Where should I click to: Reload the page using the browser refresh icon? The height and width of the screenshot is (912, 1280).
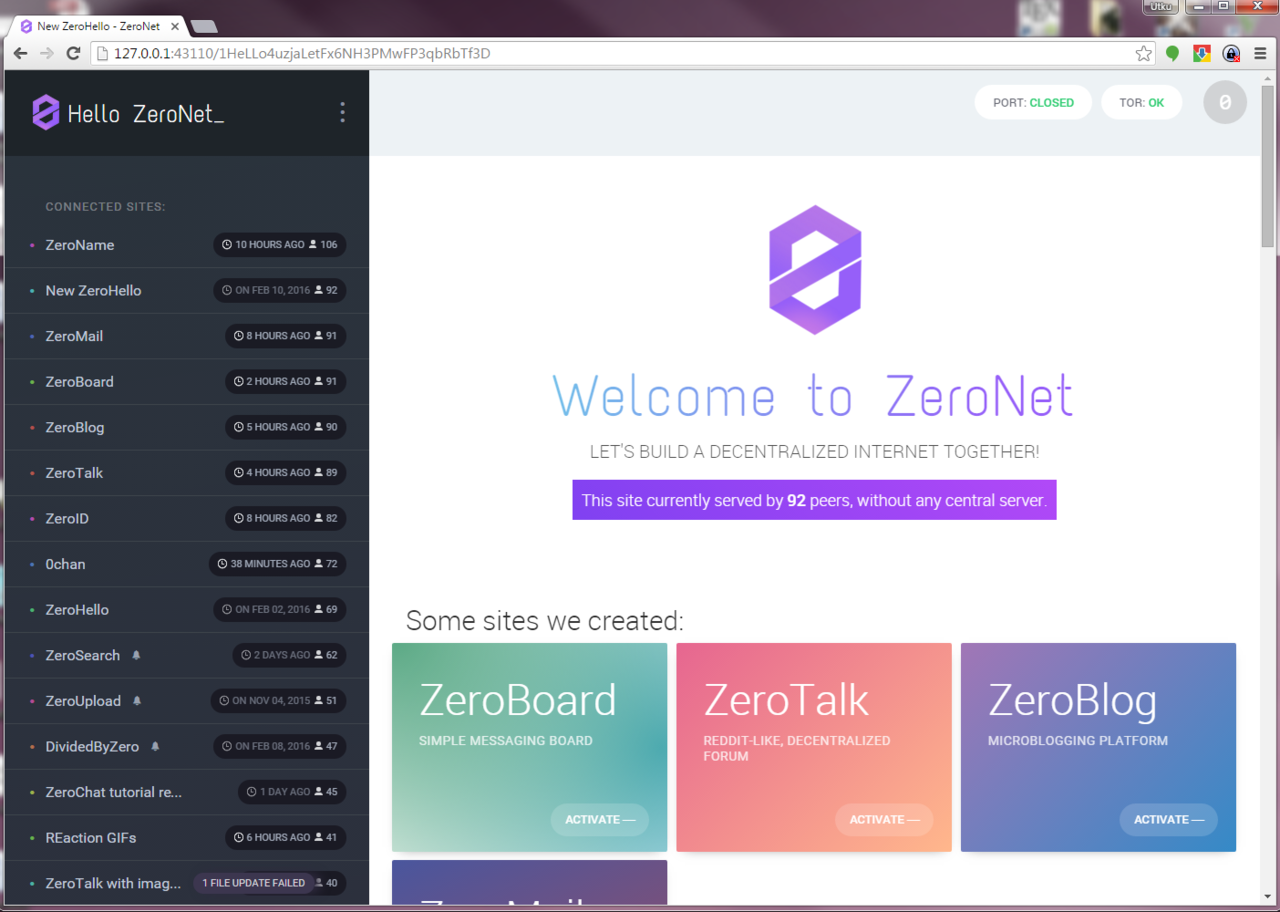pyautogui.click(x=73, y=53)
